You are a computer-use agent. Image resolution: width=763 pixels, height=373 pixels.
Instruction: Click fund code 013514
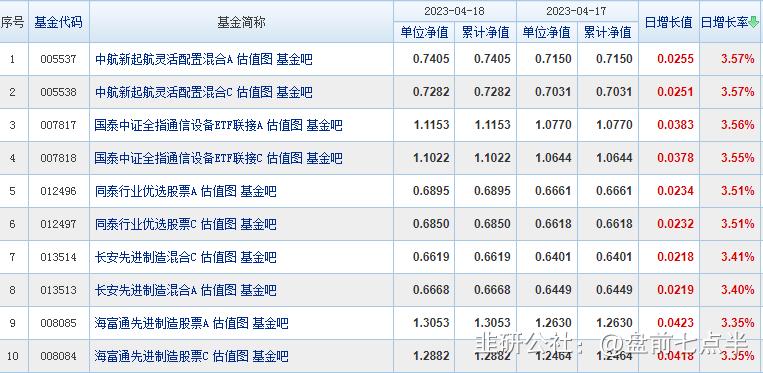coord(58,257)
